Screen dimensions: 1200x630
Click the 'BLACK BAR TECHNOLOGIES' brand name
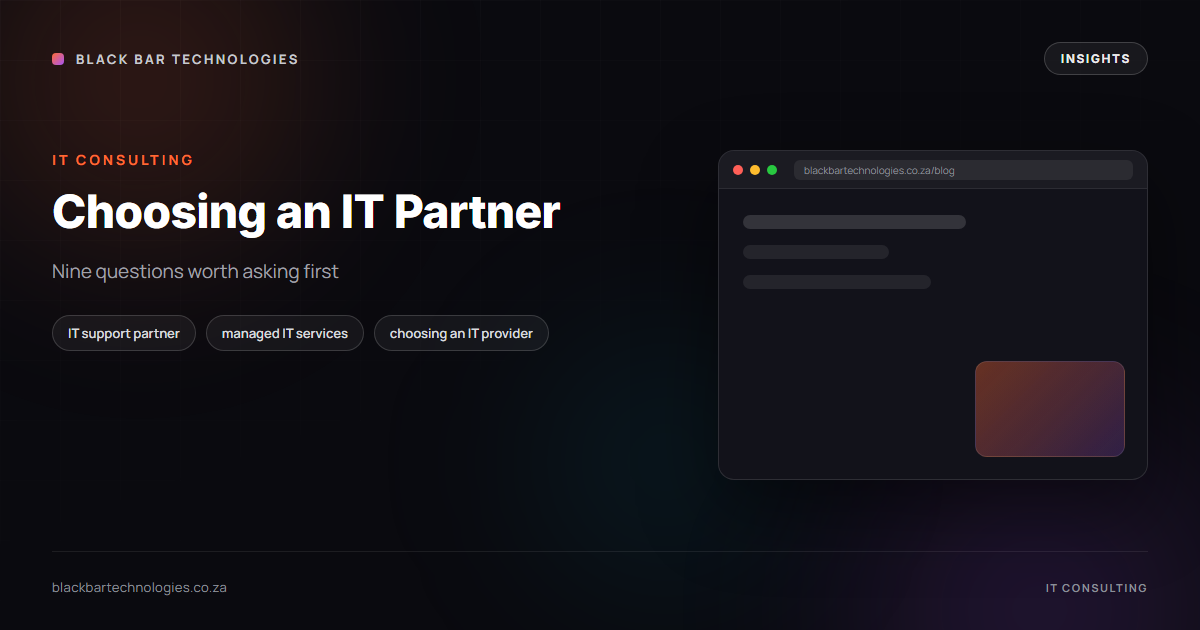(187, 59)
